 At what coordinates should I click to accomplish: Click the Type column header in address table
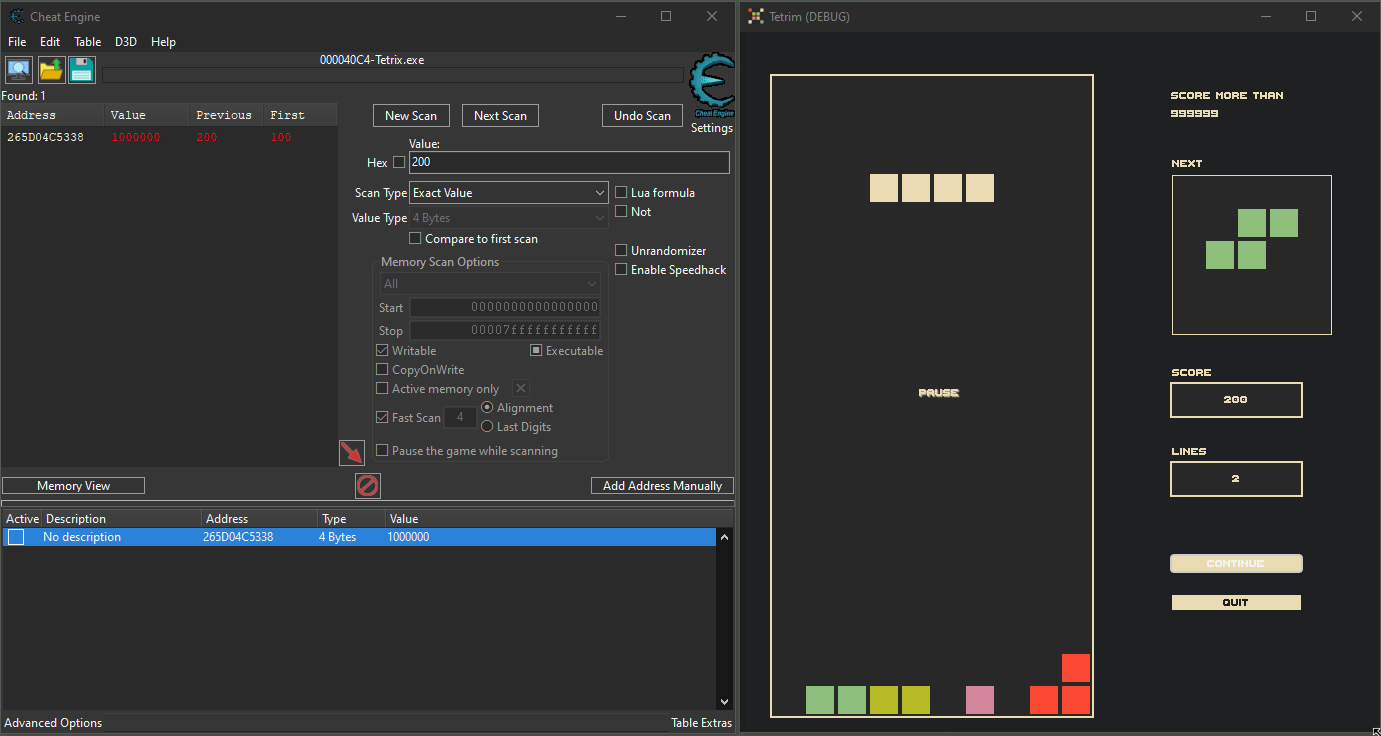pyautogui.click(x=351, y=519)
